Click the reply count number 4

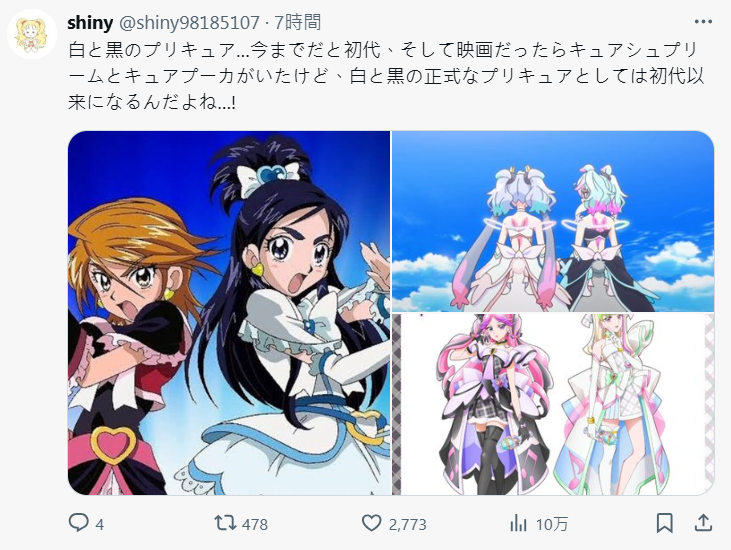99,525
